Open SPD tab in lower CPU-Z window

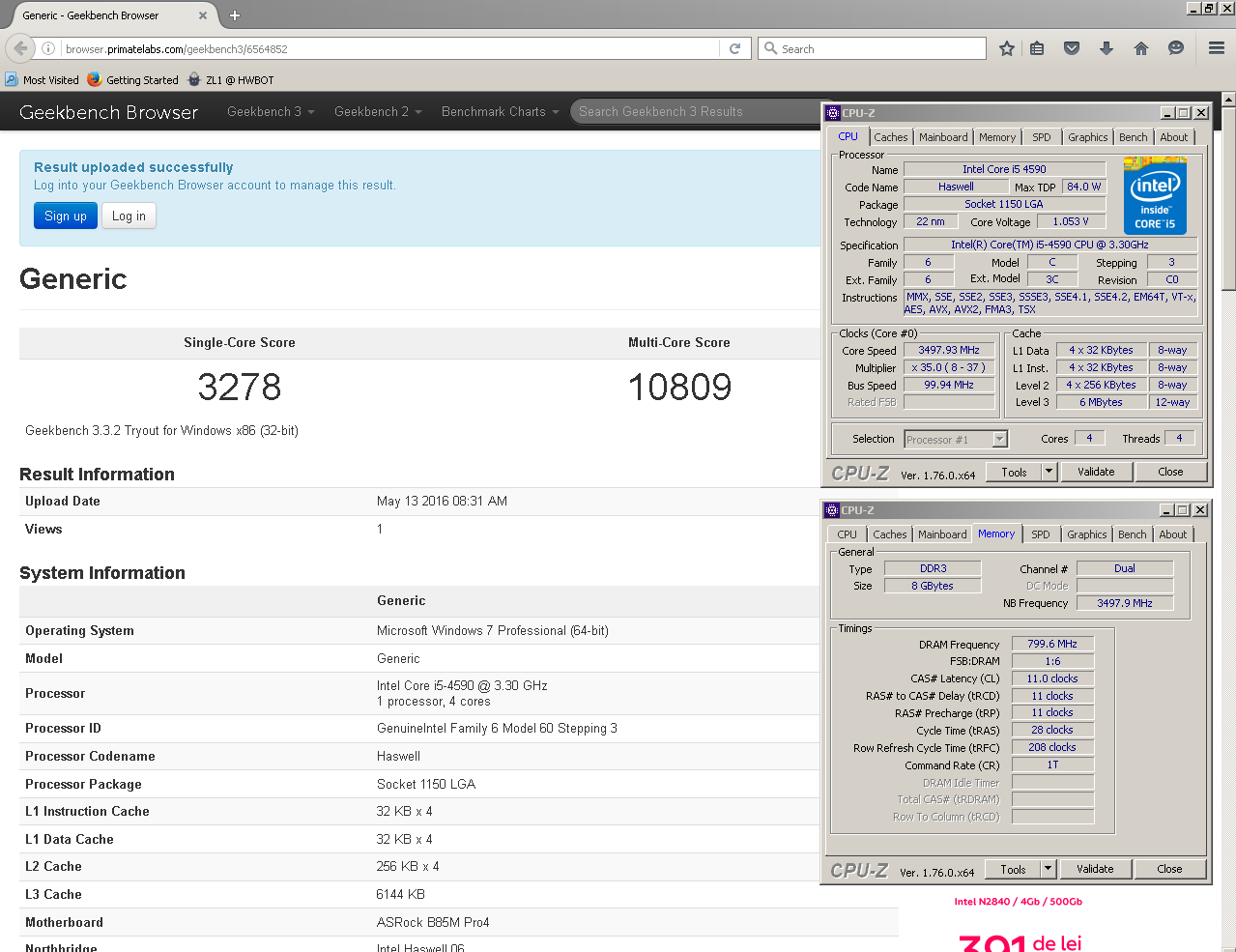[x=1041, y=534]
